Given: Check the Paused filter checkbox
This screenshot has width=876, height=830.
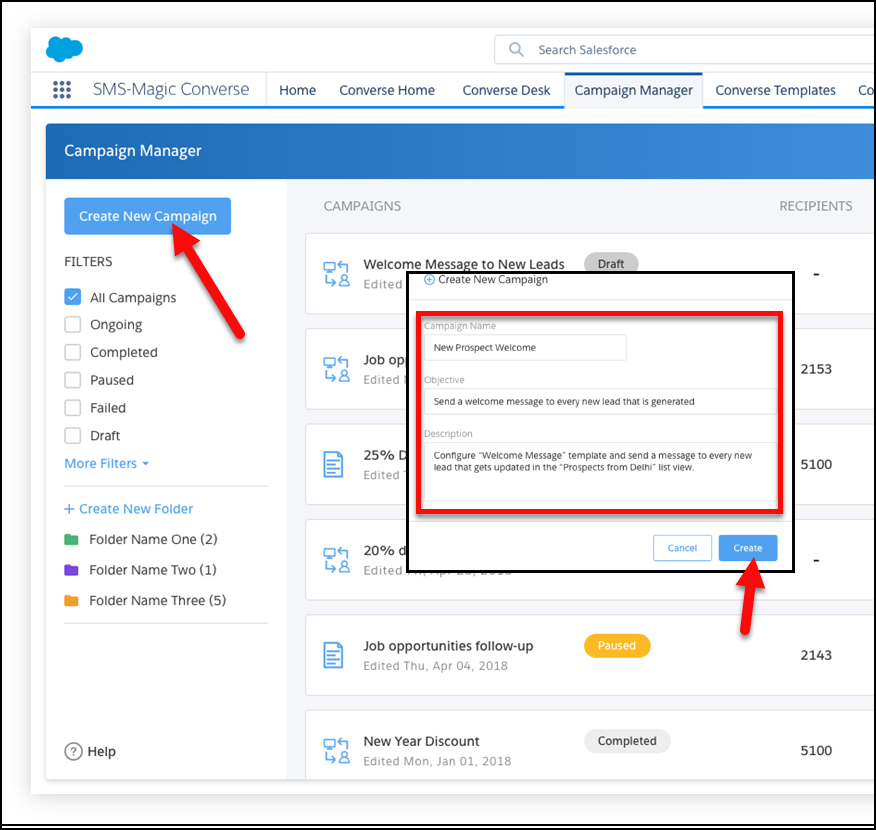Looking at the screenshot, I should (x=73, y=380).
